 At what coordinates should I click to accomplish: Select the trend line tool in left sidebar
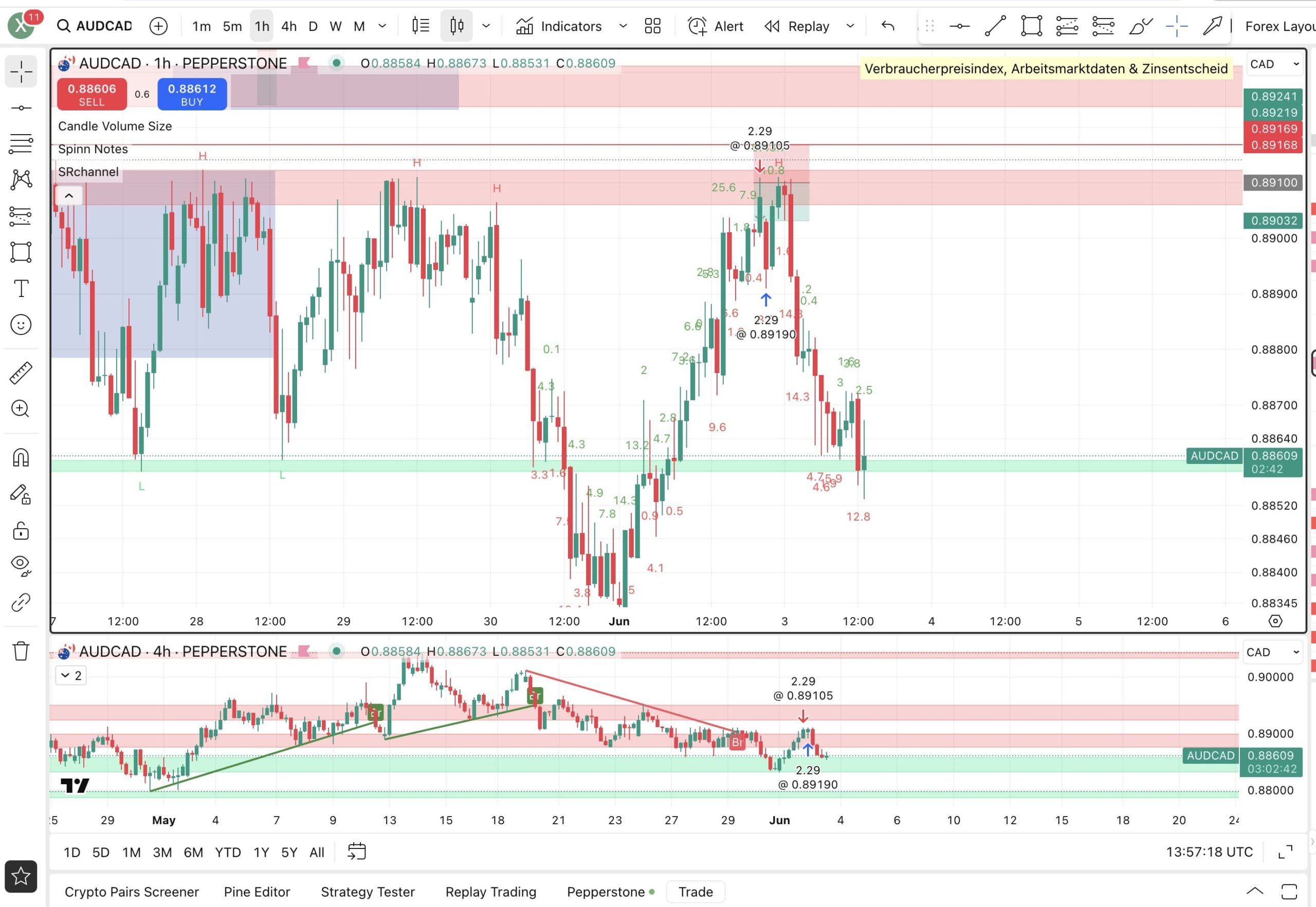tap(21, 108)
